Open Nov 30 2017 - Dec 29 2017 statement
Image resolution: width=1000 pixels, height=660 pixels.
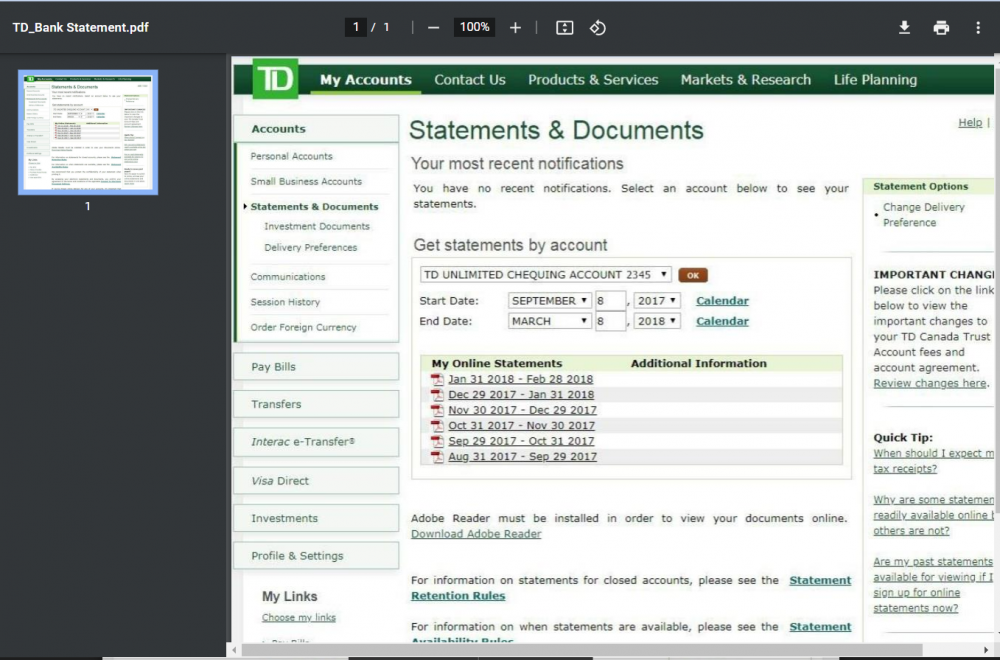[x=522, y=410]
